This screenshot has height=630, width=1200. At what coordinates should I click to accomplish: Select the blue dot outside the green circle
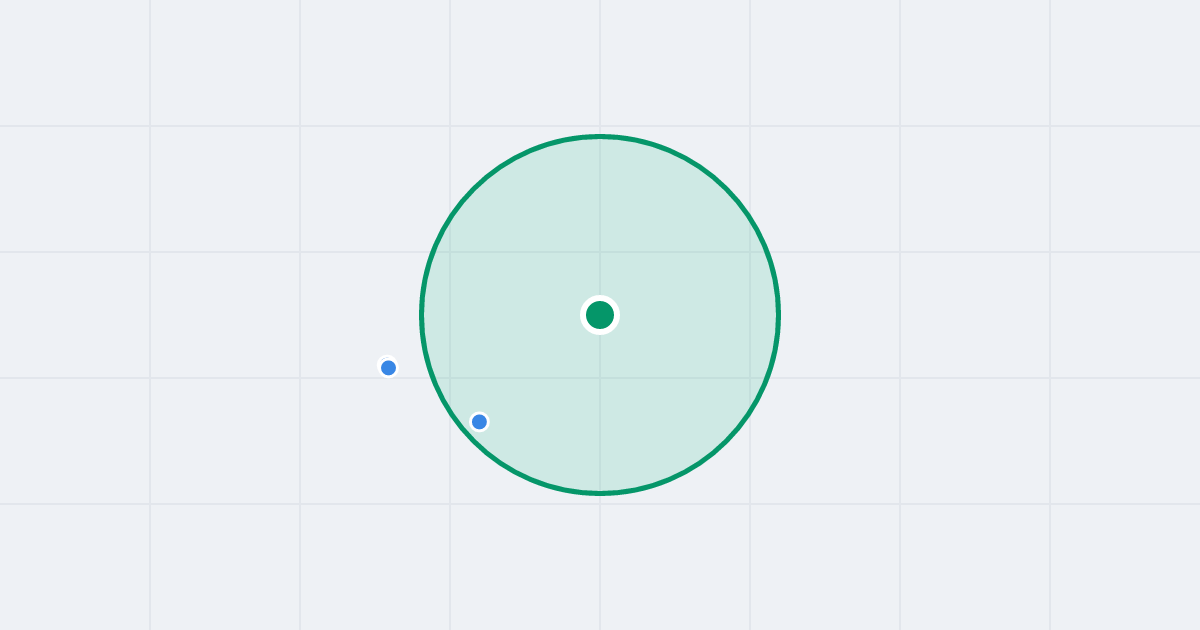tap(389, 368)
